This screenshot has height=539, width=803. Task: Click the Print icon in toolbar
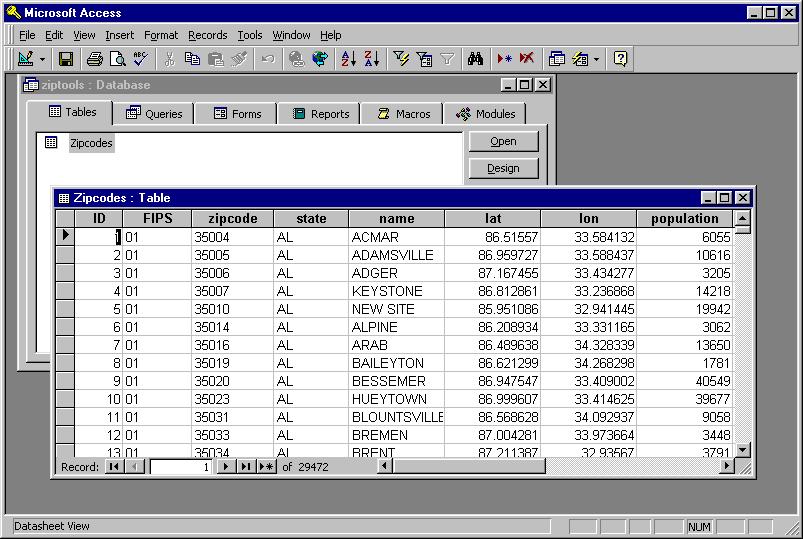(94, 59)
